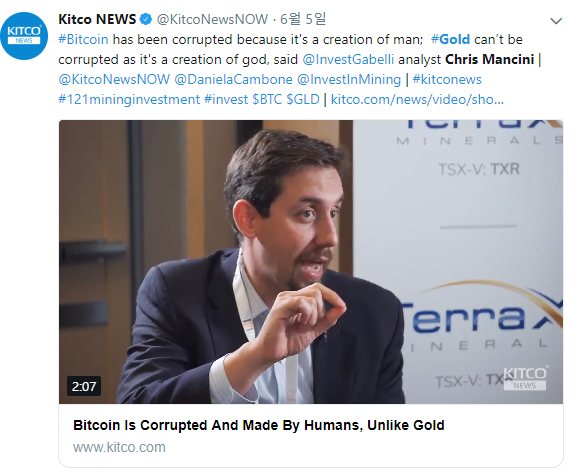This screenshot has height=472, width=571.
Task: Open the $BTC cashtag
Action: (267, 99)
